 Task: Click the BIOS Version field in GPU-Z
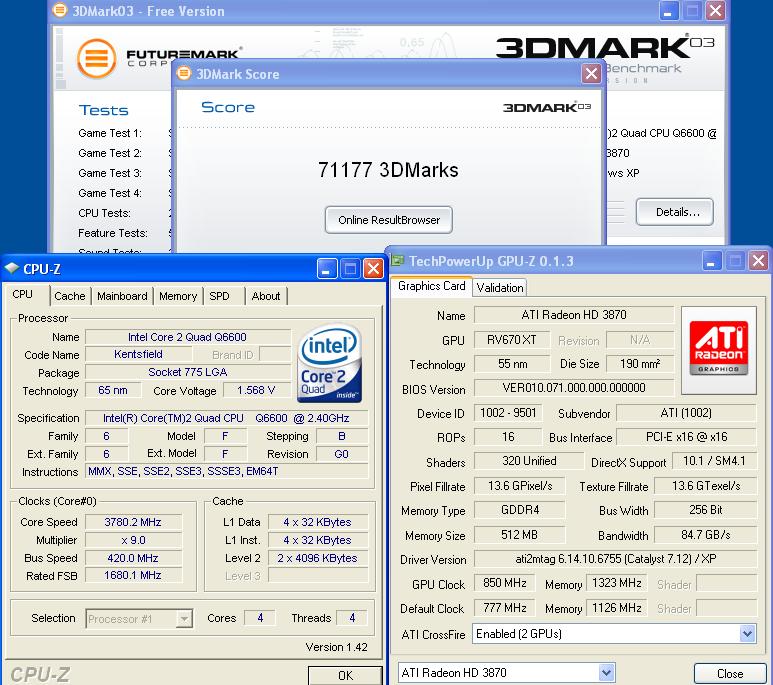click(x=574, y=388)
